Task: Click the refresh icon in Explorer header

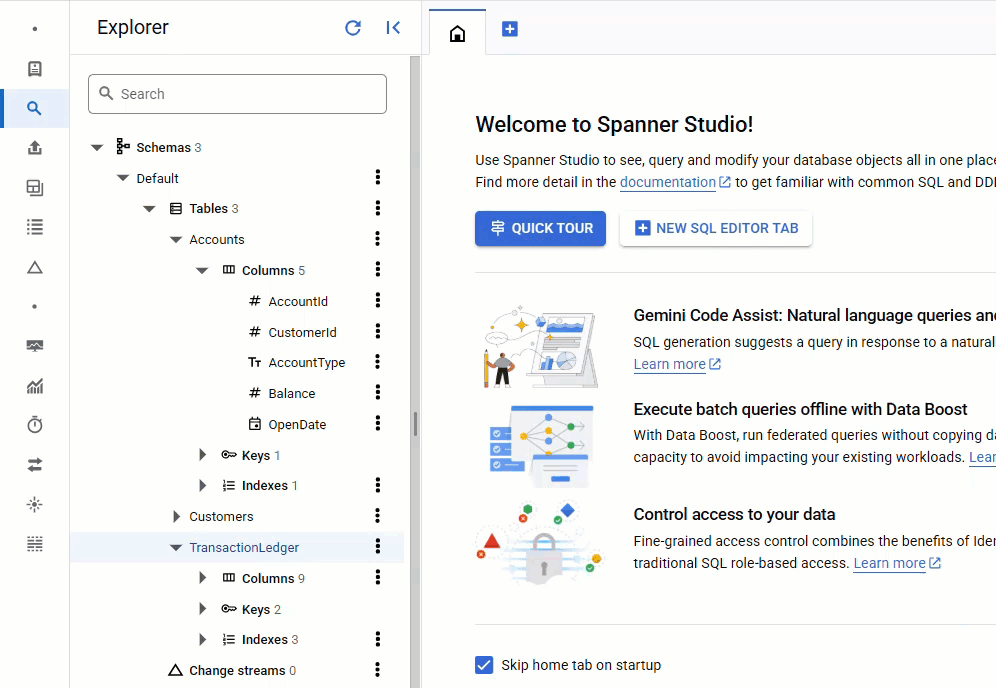Action: pyautogui.click(x=353, y=28)
